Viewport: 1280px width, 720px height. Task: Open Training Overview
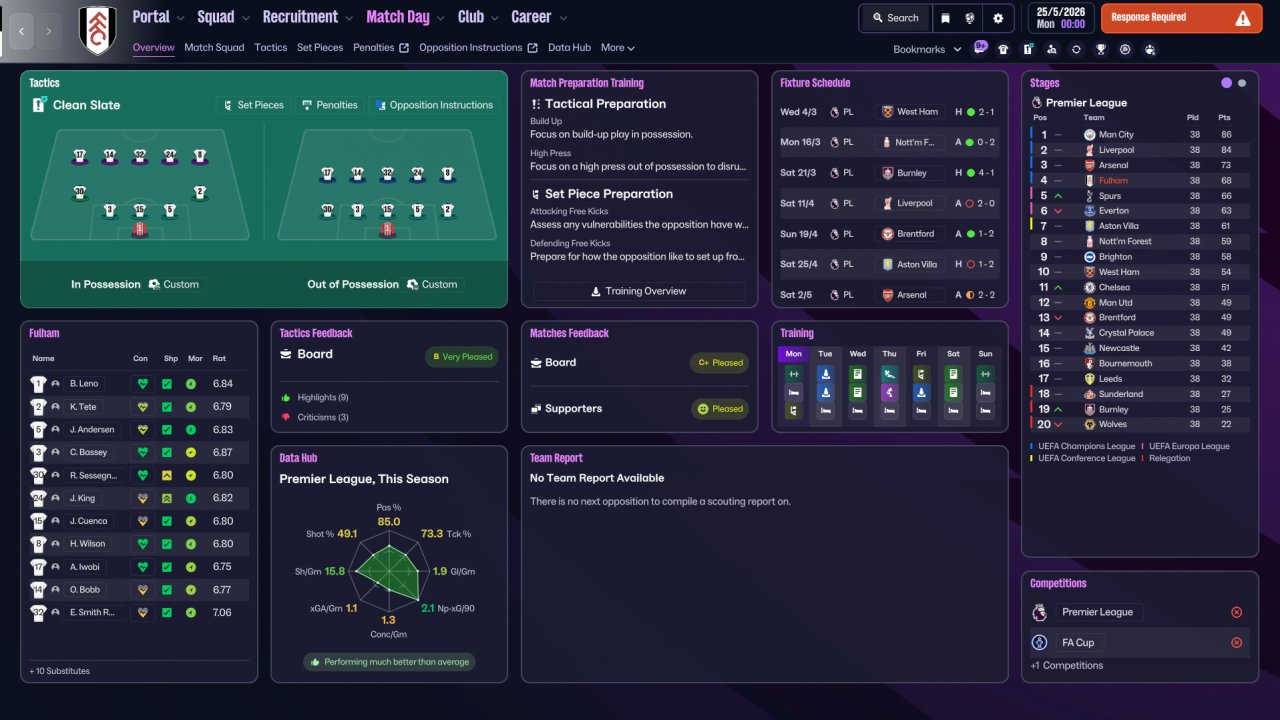pyautogui.click(x=639, y=292)
